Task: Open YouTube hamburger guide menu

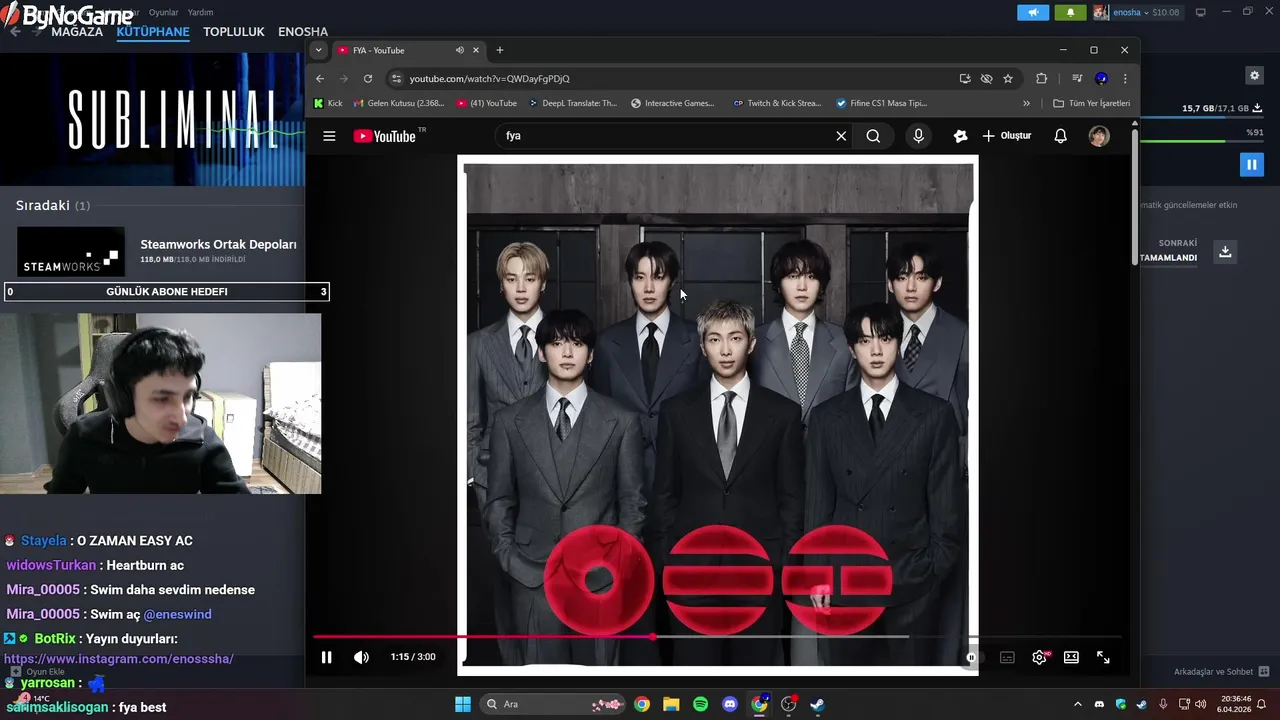Action: click(x=329, y=136)
